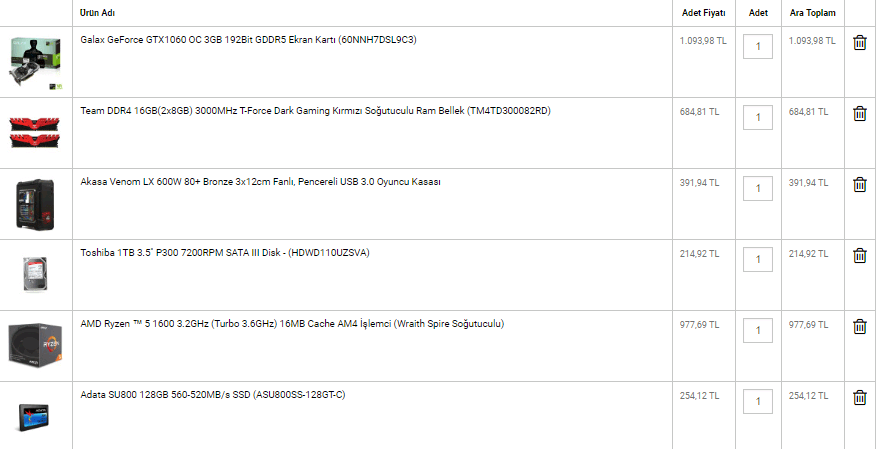Open the red Team RAM thumbnail image
This screenshot has width=877, height=449.
click(x=35, y=132)
